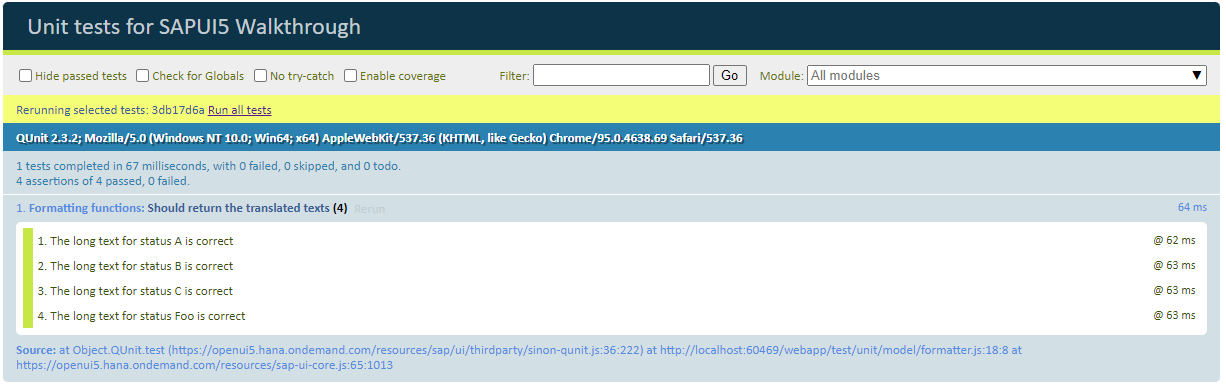Click the Go button next to Filter

[x=730, y=75]
